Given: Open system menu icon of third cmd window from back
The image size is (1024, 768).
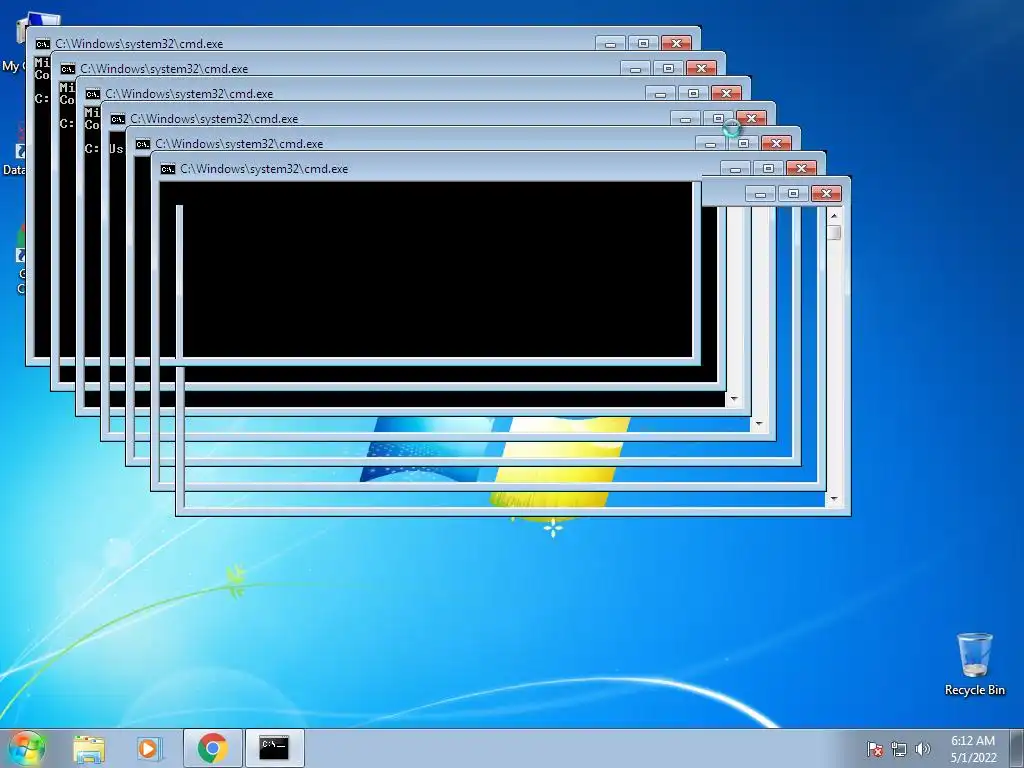Looking at the screenshot, I should (x=92, y=94).
